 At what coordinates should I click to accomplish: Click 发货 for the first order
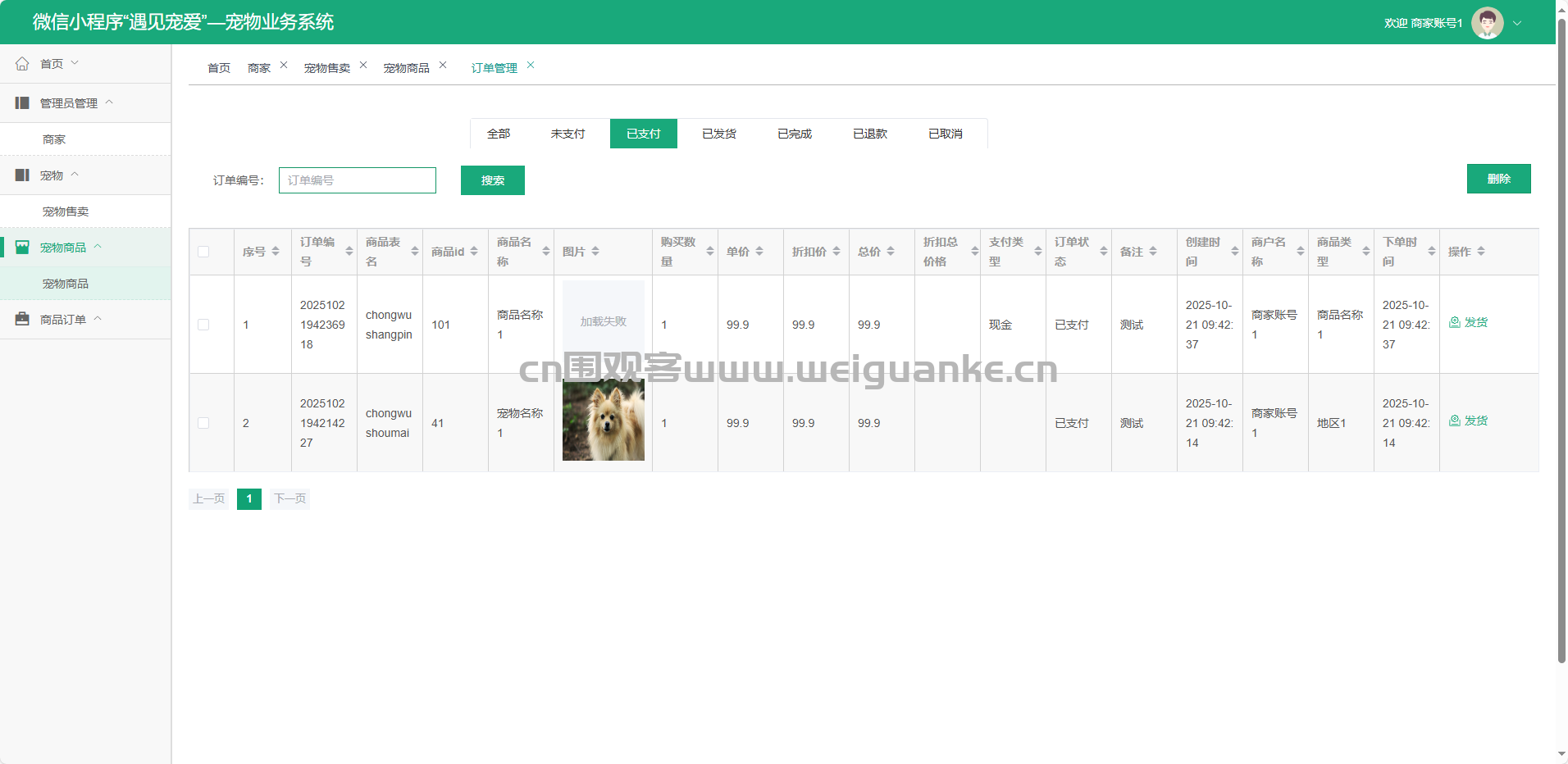[x=1468, y=322]
